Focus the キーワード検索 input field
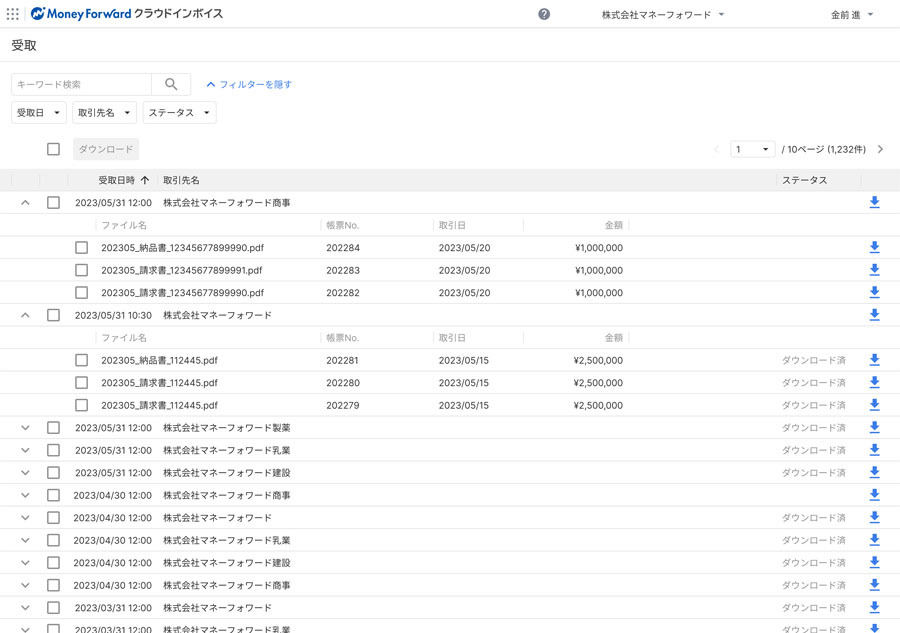The height and width of the screenshot is (633, 900). (82, 84)
